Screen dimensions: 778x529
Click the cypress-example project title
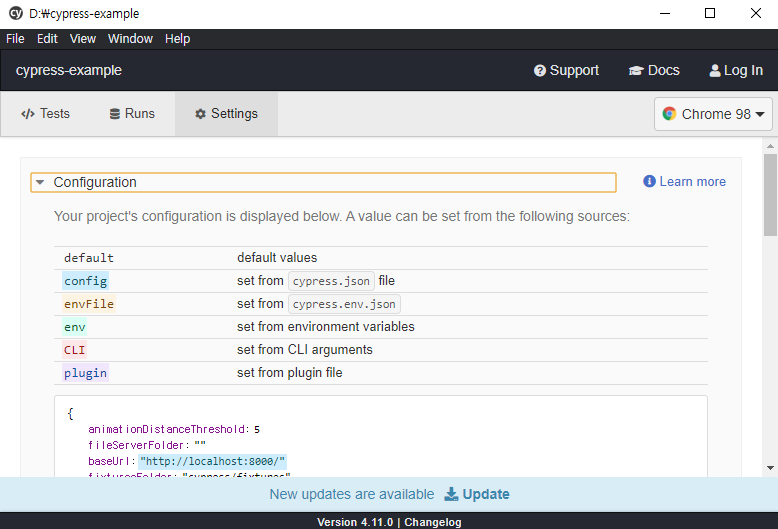[x=68, y=70]
